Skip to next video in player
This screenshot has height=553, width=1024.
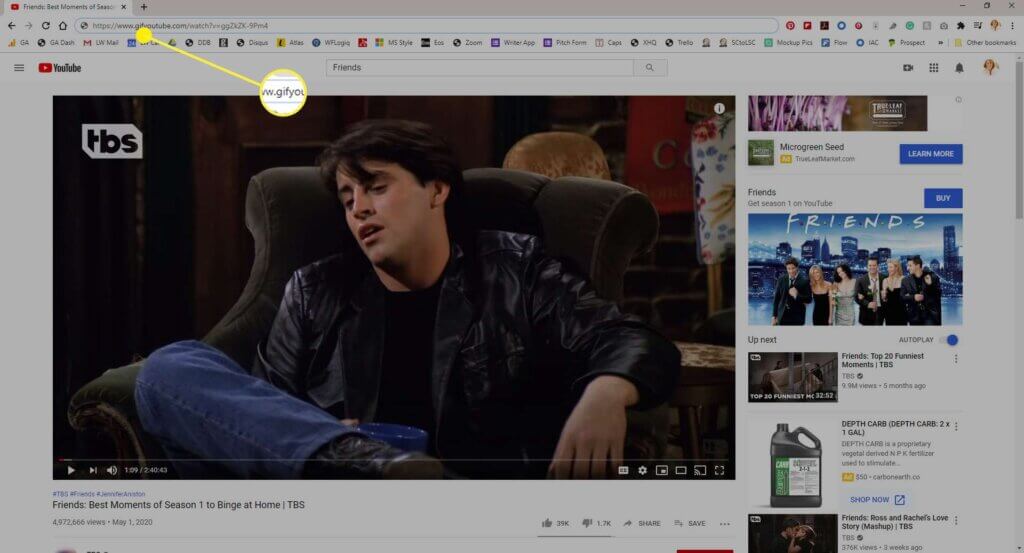click(93, 470)
